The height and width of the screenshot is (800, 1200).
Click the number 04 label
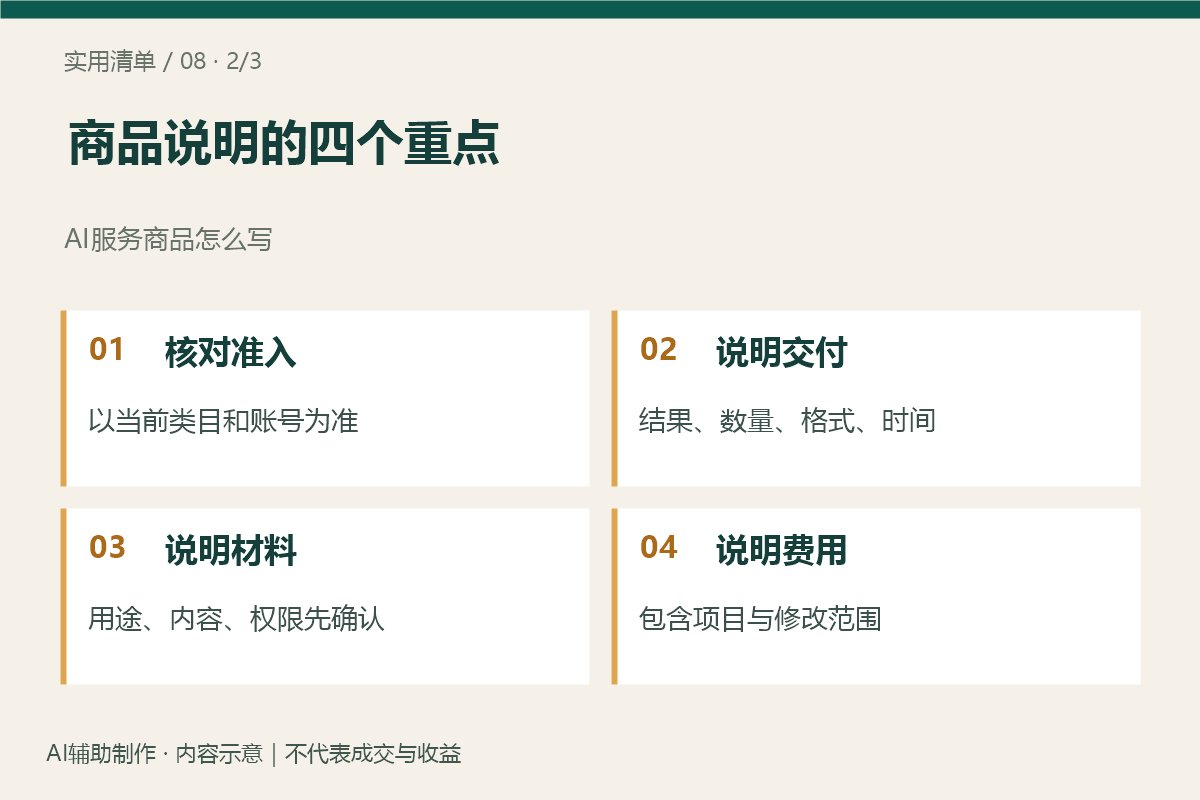[658, 548]
